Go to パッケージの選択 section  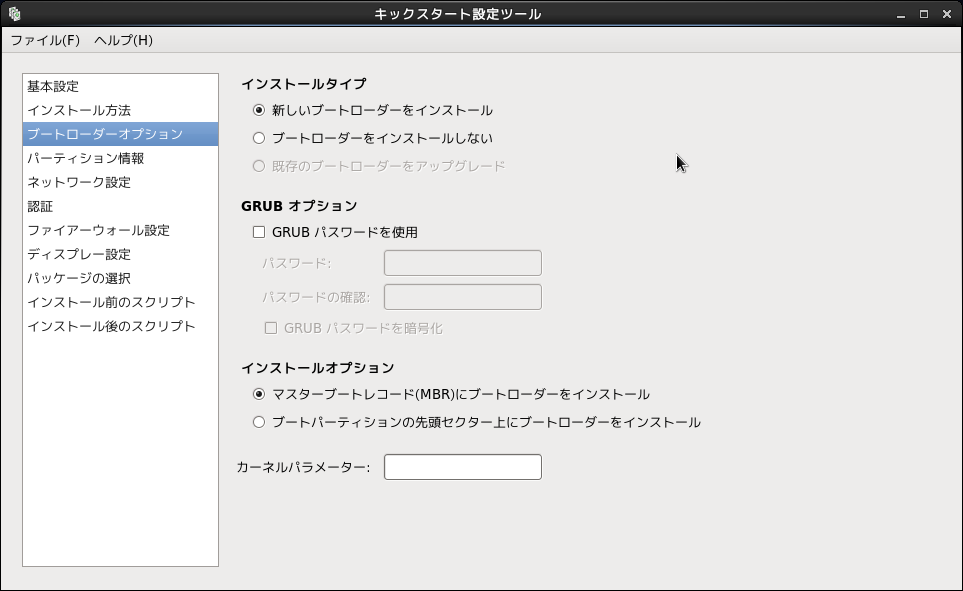click(79, 278)
